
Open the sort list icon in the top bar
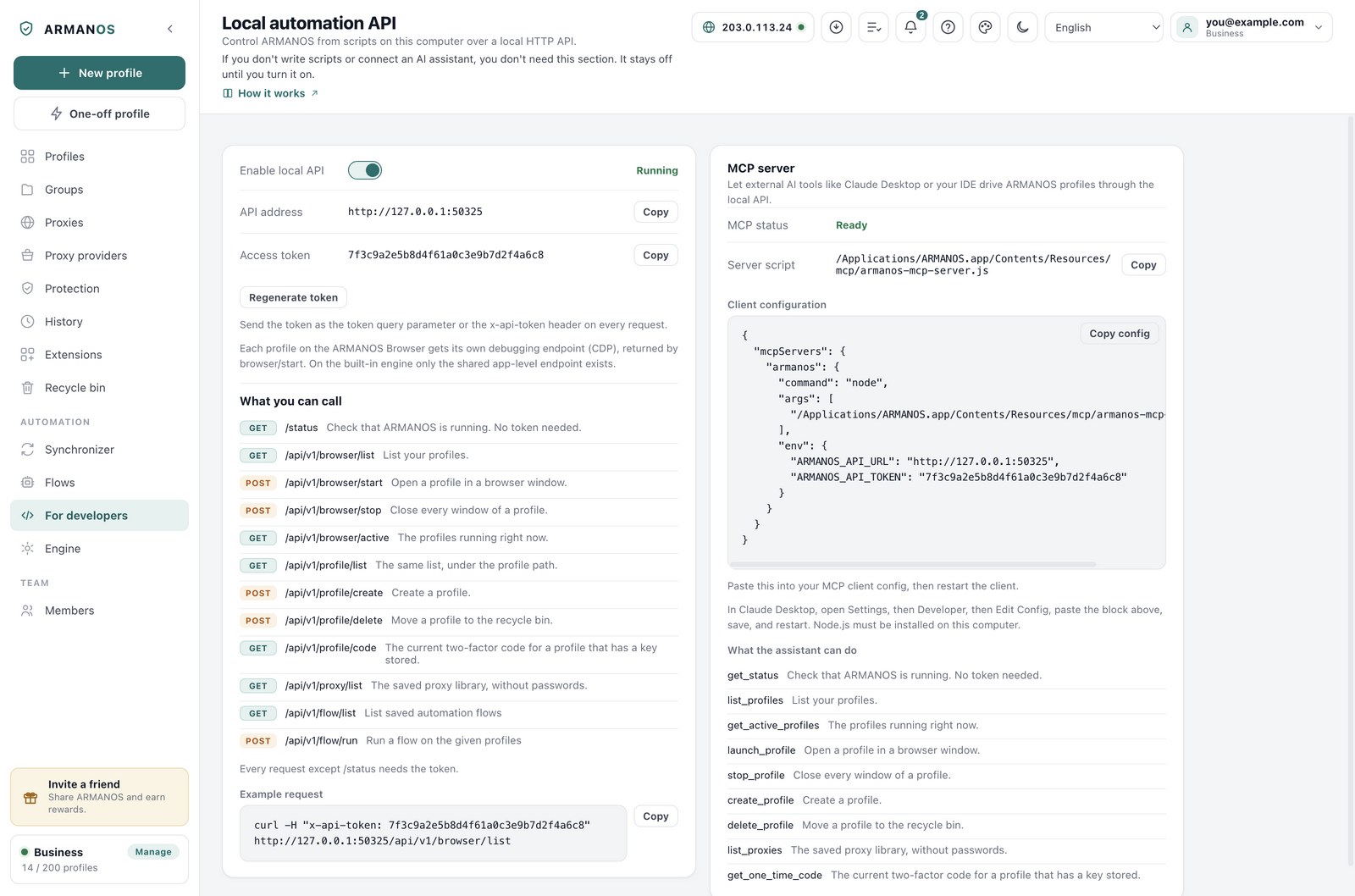click(873, 27)
